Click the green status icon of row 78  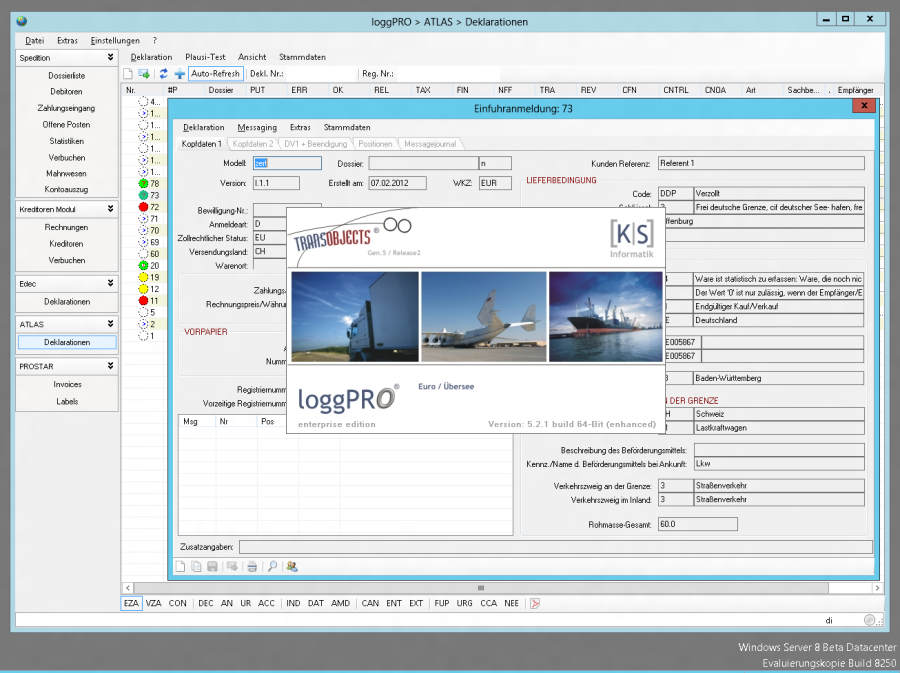pos(143,184)
